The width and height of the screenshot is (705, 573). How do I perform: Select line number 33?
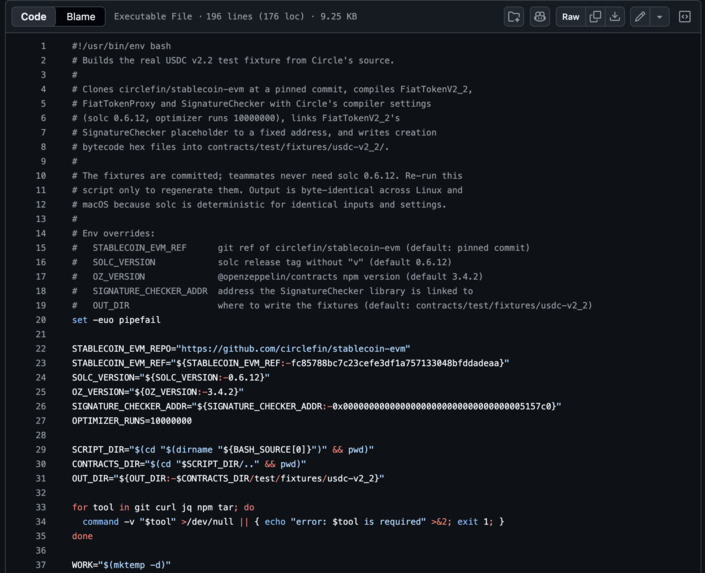pos(41,507)
